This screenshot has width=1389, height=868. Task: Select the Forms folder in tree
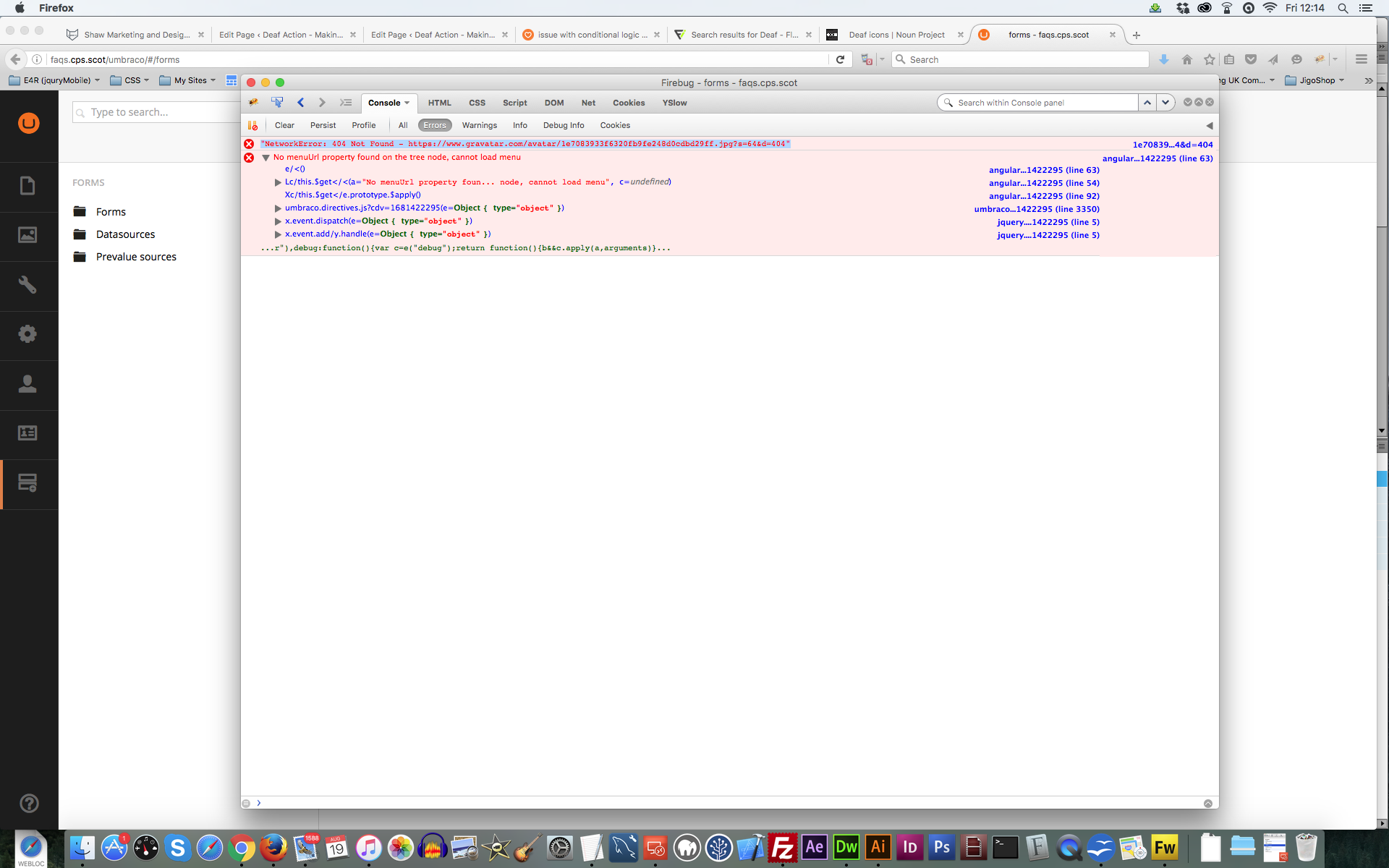[111, 212]
